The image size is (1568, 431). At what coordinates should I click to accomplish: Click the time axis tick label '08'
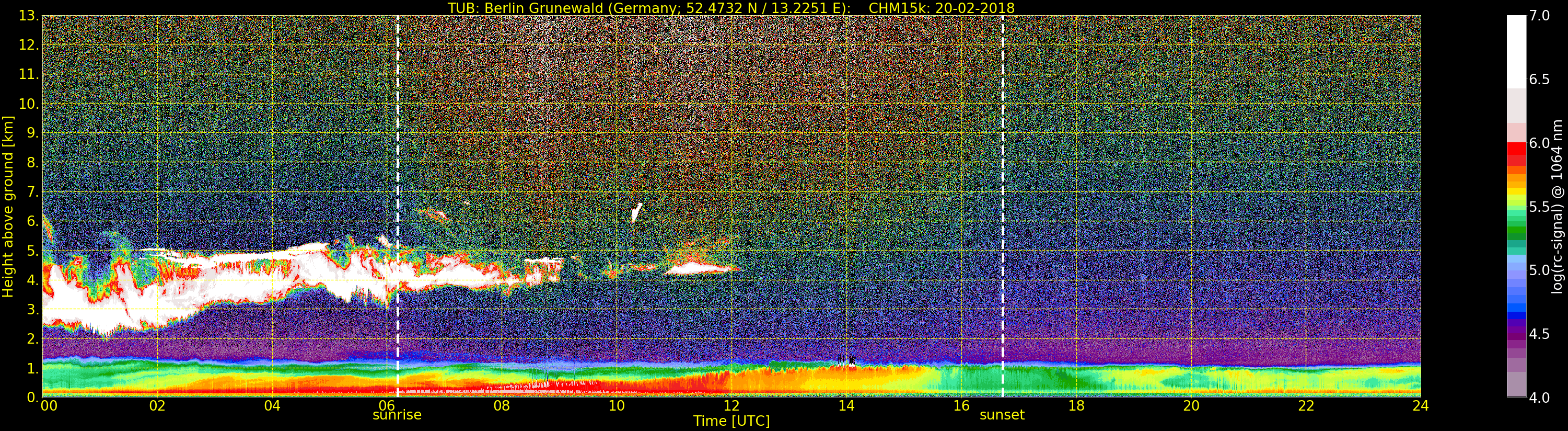point(502,406)
